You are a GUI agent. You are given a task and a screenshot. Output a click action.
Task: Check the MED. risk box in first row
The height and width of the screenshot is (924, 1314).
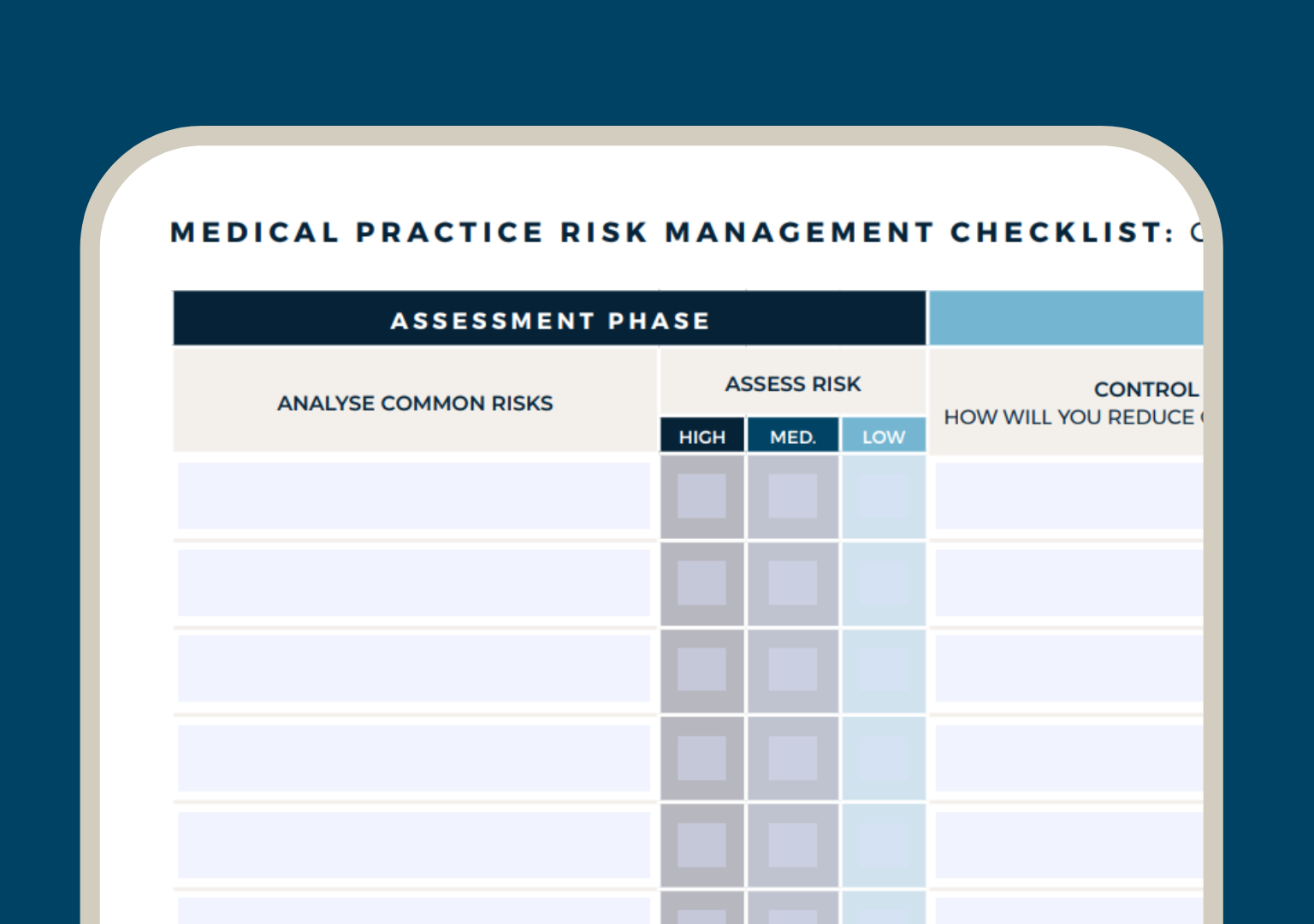click(x=793, y=496)
